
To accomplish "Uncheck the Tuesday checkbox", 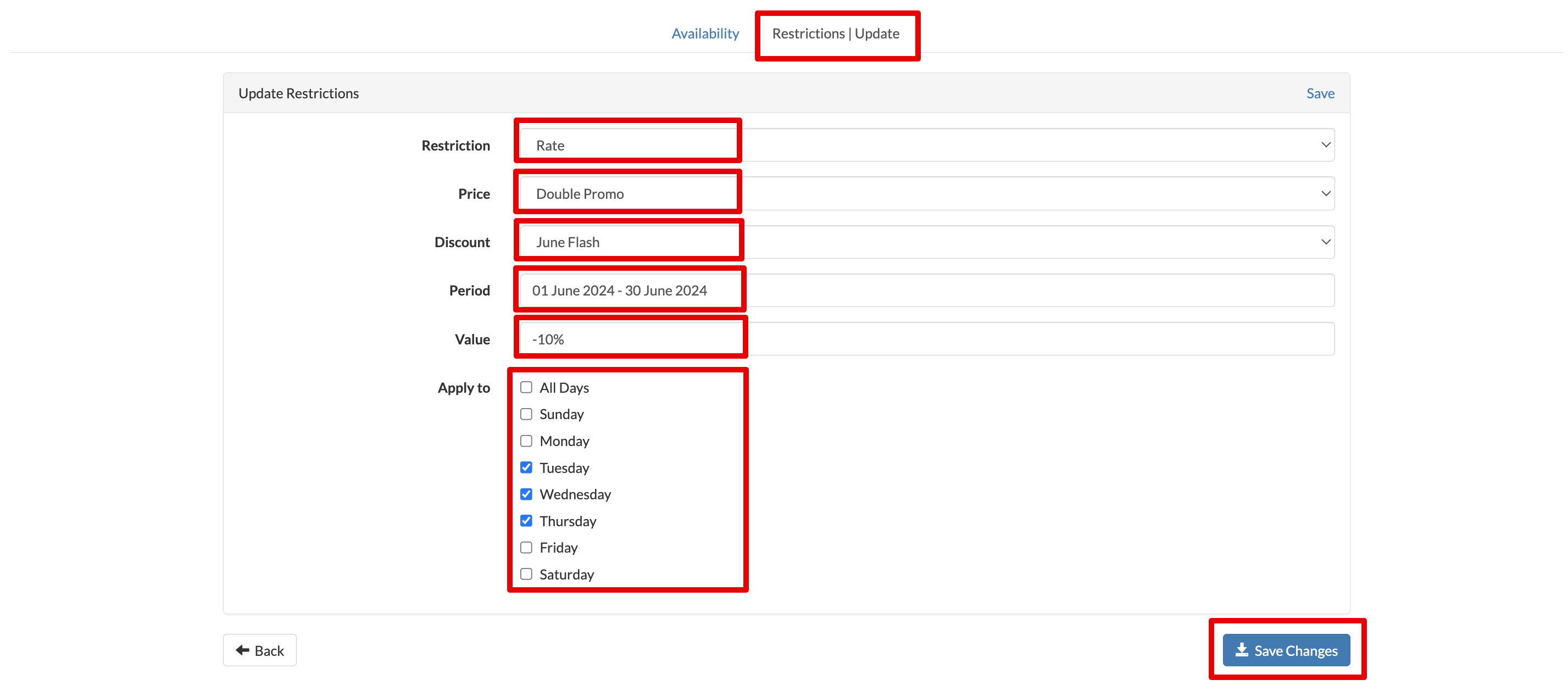I will [x=526, y=467].
